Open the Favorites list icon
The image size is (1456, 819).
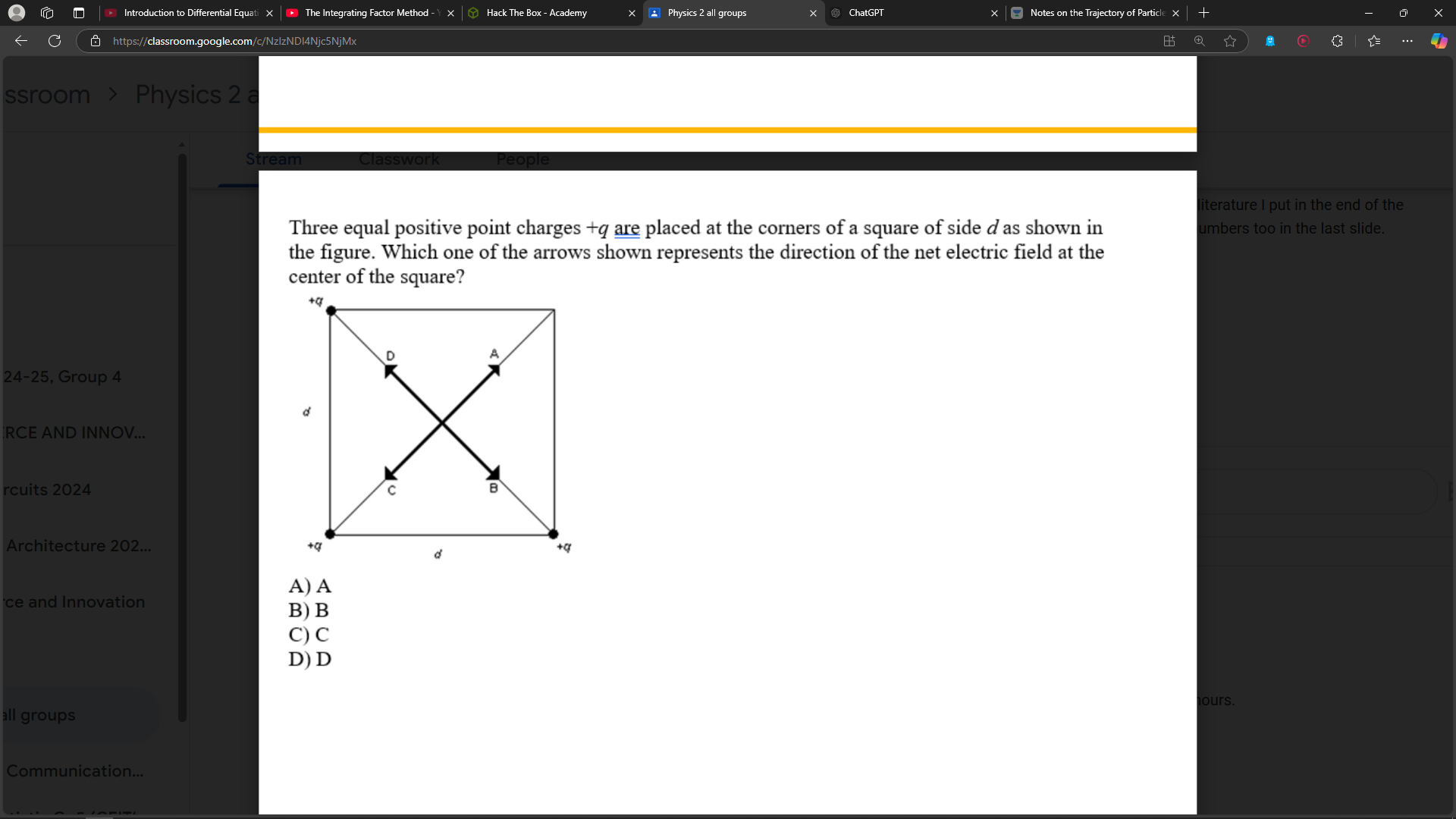[1374, 41]
